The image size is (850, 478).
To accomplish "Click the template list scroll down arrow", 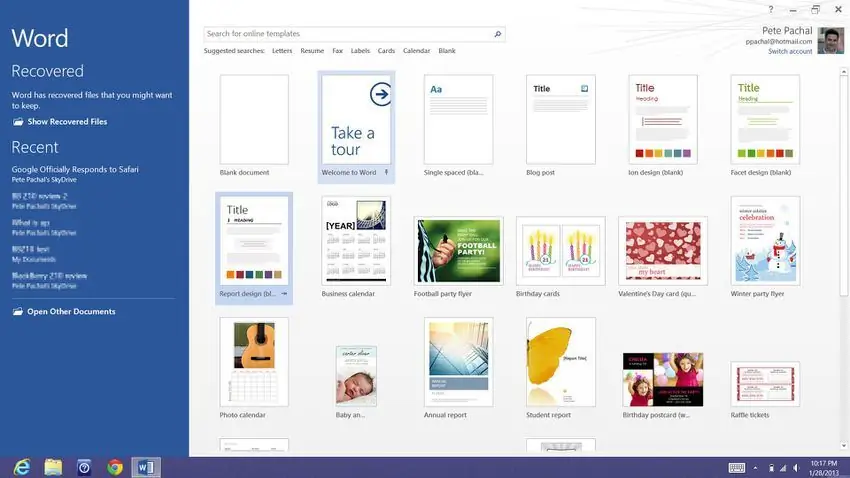I will pos(843,446).
